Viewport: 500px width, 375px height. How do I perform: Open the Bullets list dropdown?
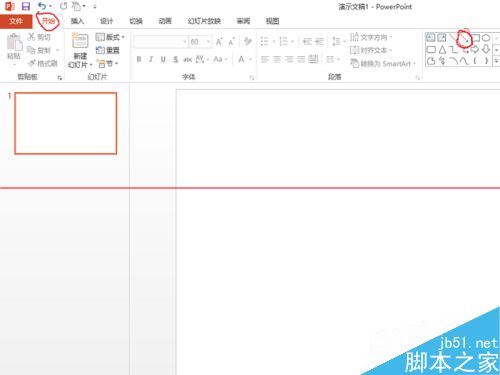[268, 41]
